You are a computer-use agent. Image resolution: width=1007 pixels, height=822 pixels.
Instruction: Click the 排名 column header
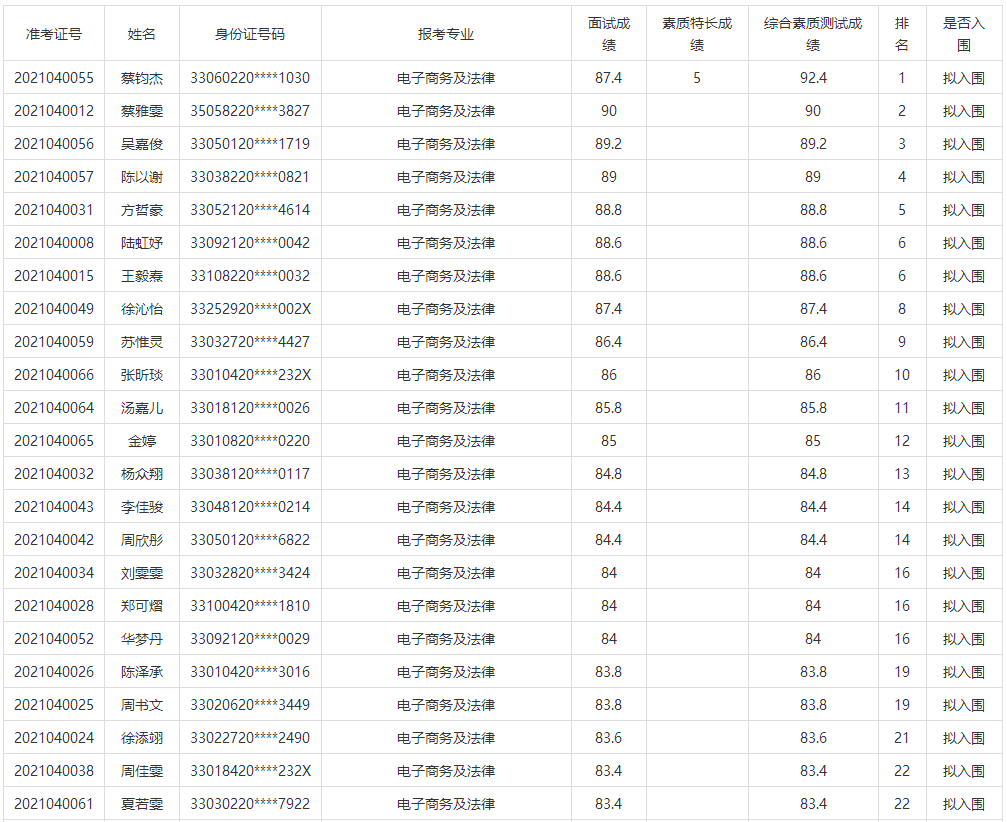tap(902, 34)
